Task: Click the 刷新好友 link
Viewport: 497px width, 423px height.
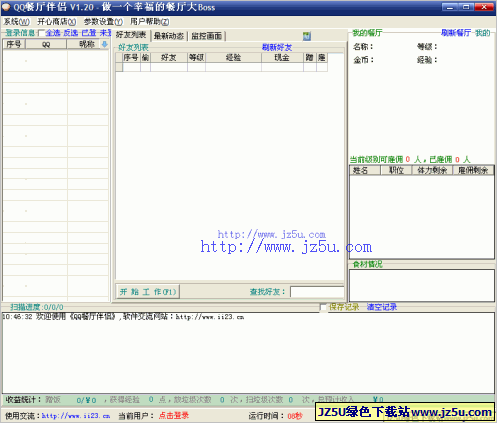Action: pyautogui.click(x=277, y=48)
